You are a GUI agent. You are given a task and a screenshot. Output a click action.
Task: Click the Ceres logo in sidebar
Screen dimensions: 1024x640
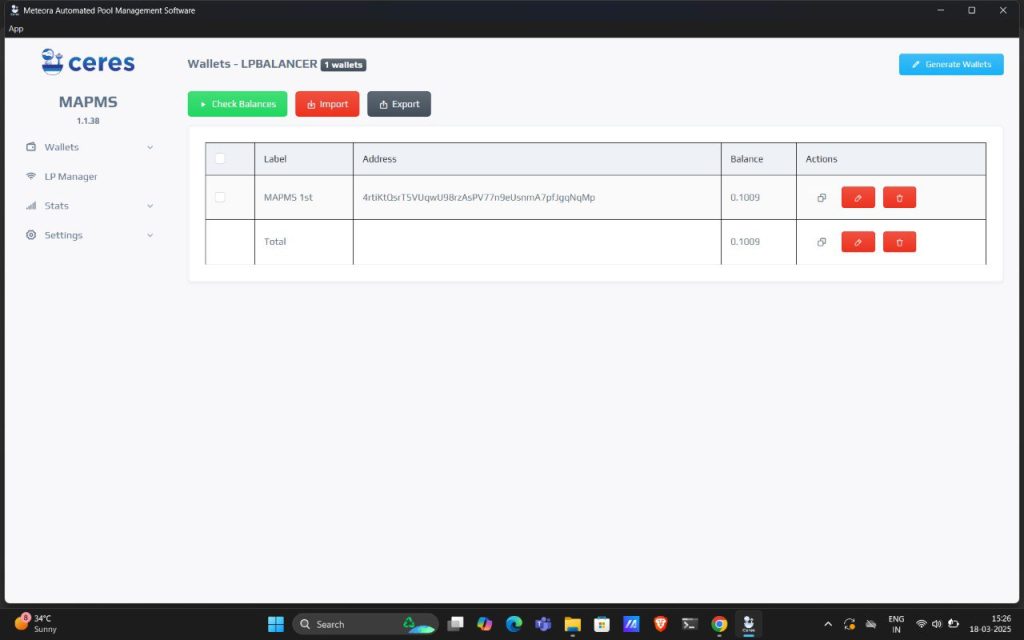[x=88, y=63]
